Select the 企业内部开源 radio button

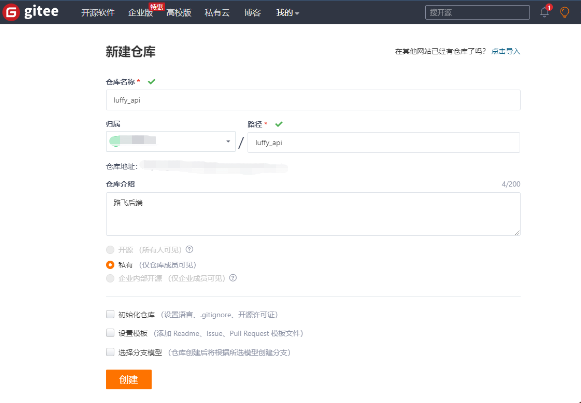click(x=110, y=278)
